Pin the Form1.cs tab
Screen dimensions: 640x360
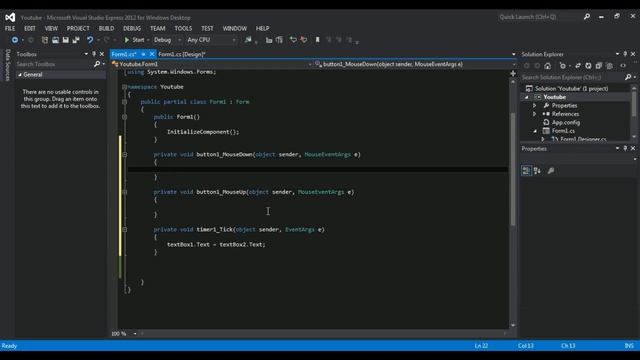point(143,54)
